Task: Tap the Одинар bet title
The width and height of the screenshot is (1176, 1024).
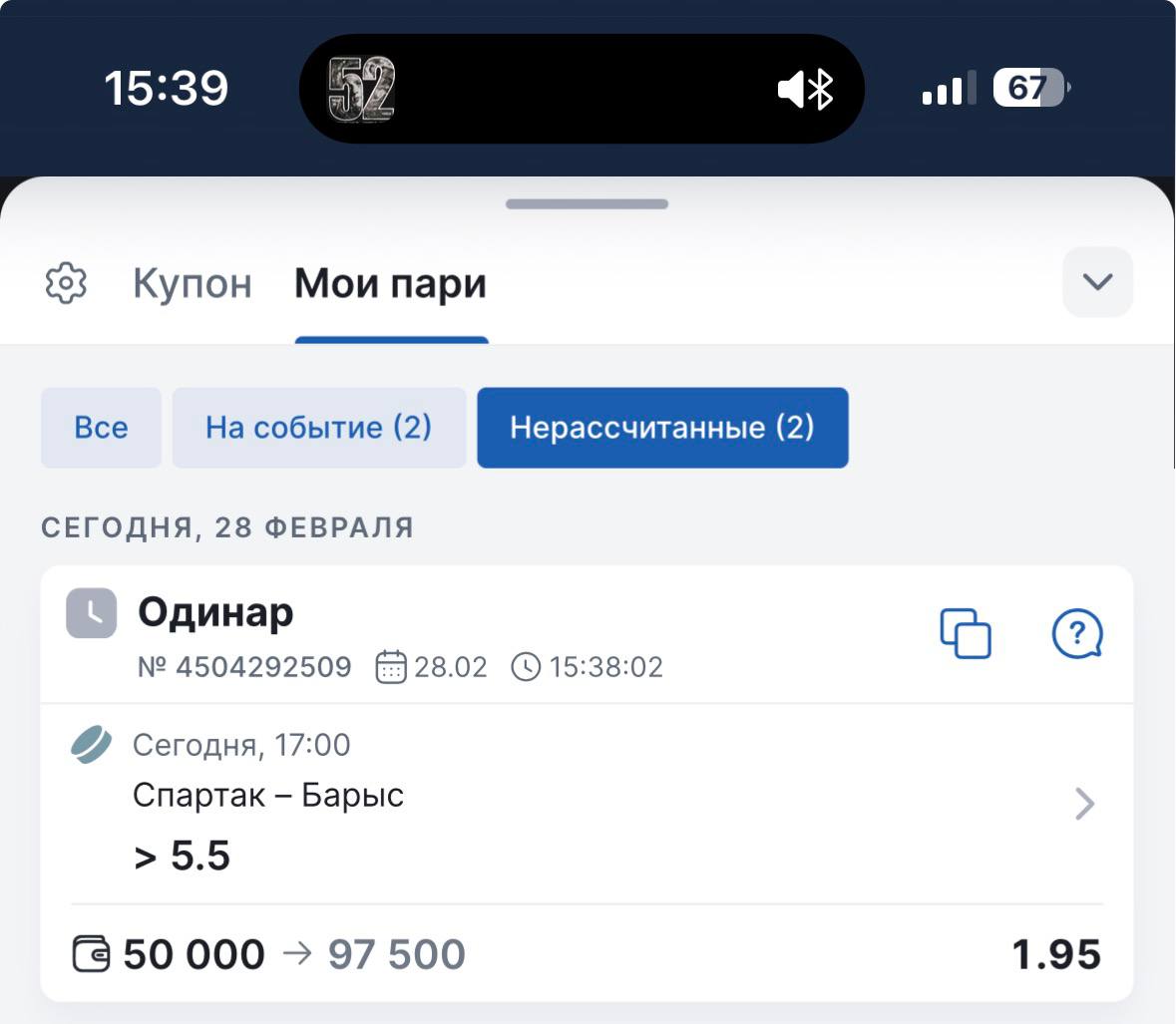Action: (215, 612)
